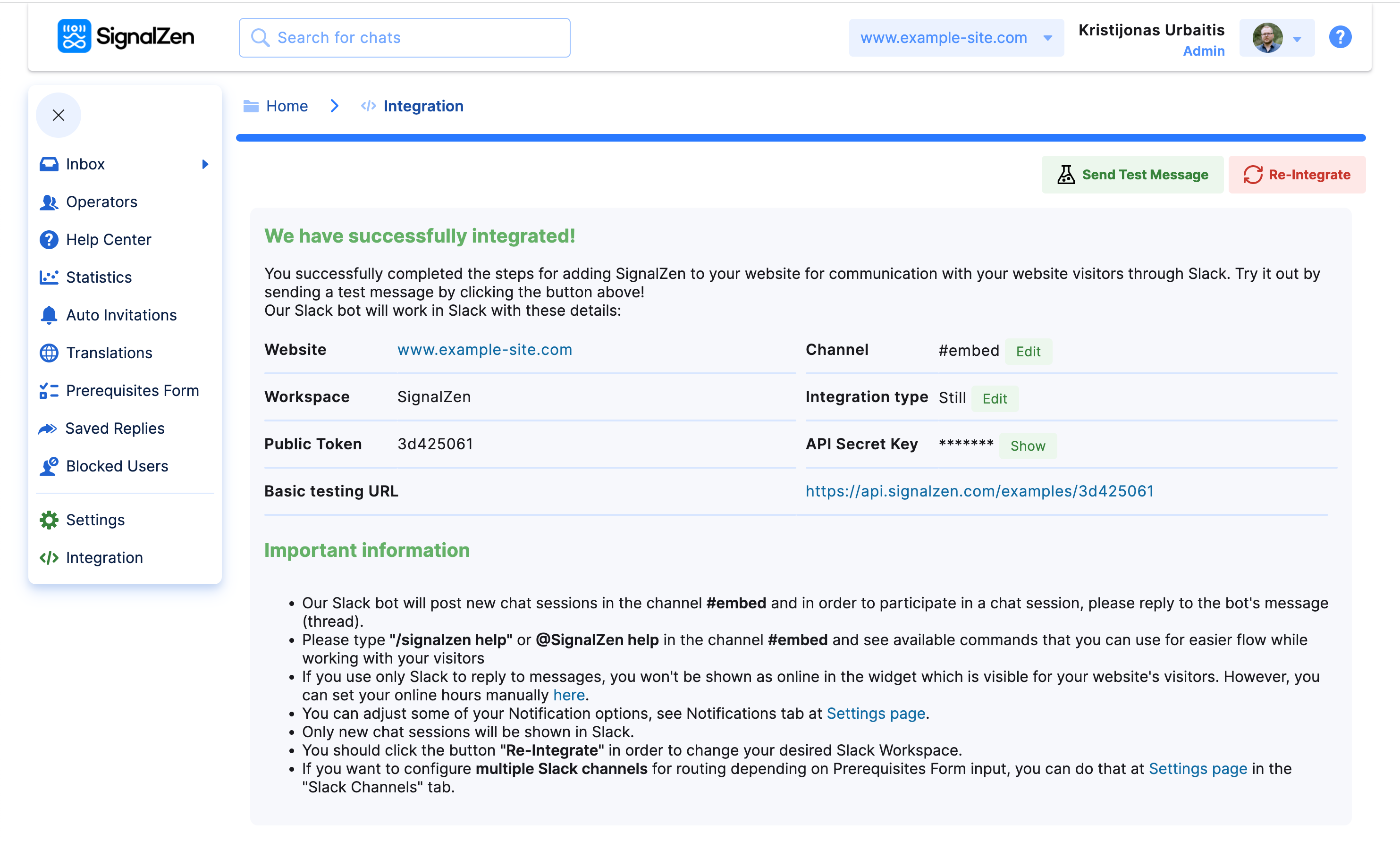Open the help question mark icon
1400x841 pixels.
pyautogui.click(x=1340, y=37)
